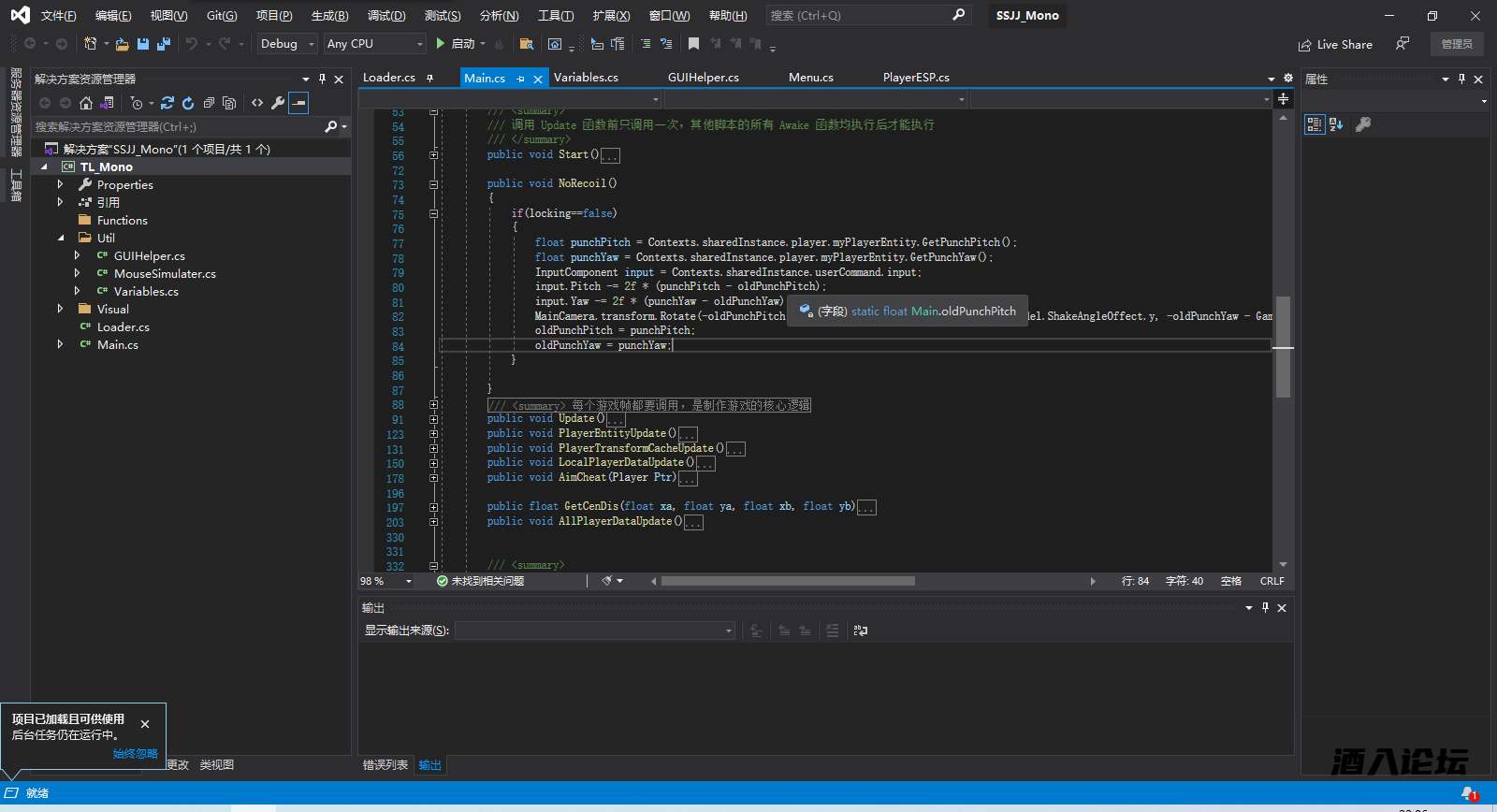
Task: Click the Feedback icon next to Live Share
Action: (x=1403, y=44)
